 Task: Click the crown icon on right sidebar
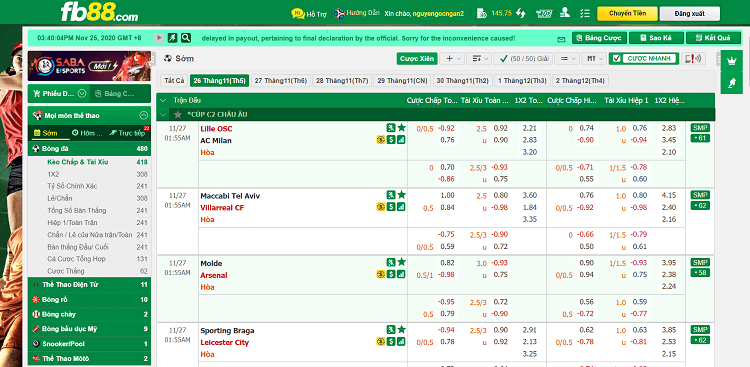(731, 61)
